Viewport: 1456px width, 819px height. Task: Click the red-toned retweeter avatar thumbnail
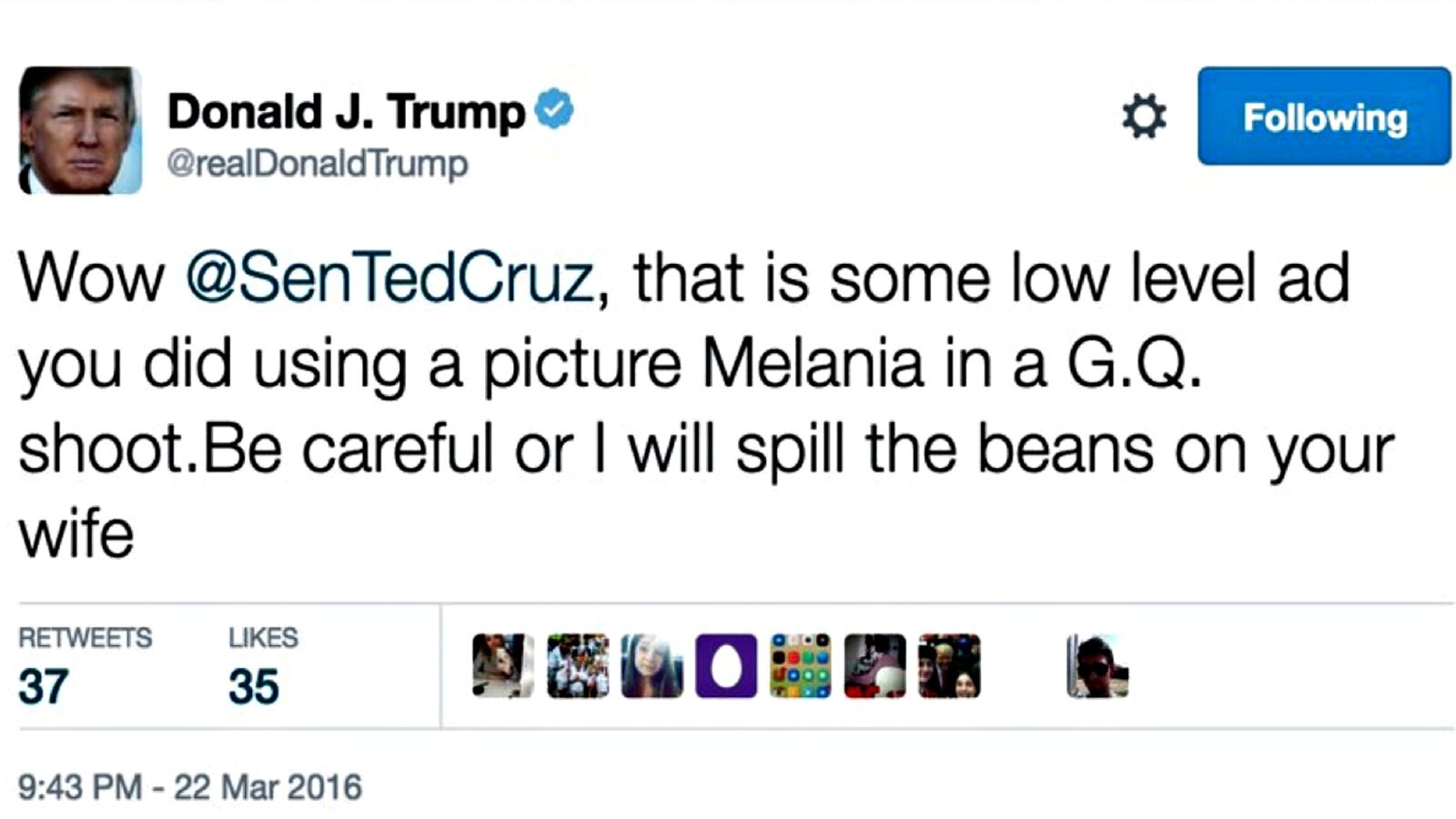click(x=875, y=664)
